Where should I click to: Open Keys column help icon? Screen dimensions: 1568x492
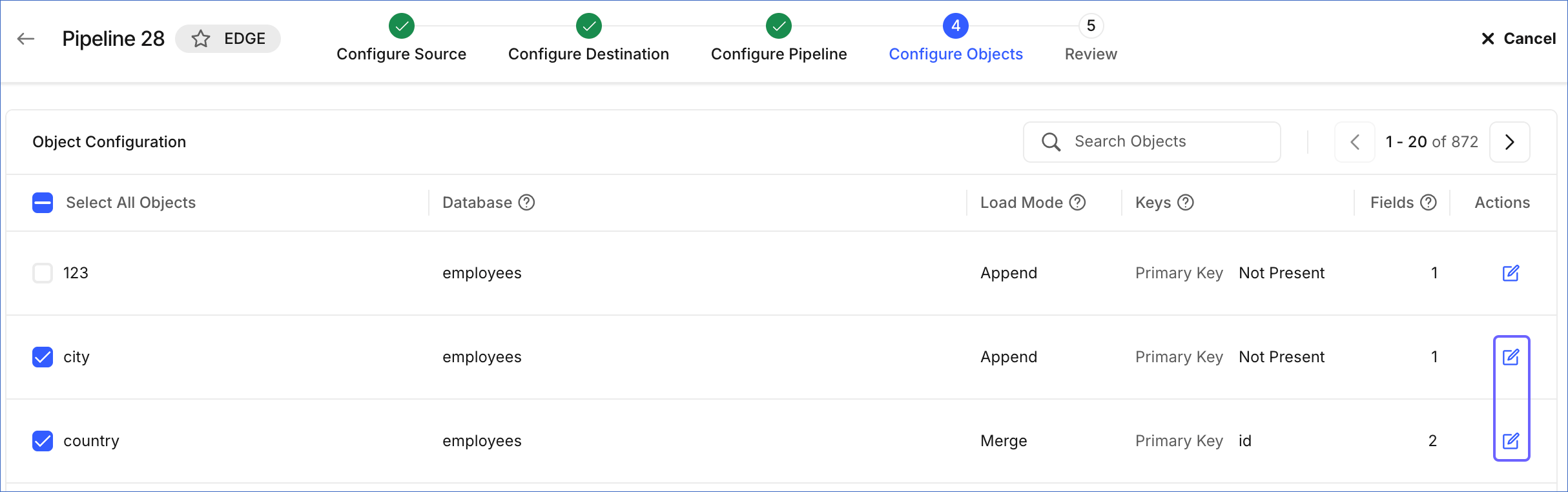point(1186,203)
